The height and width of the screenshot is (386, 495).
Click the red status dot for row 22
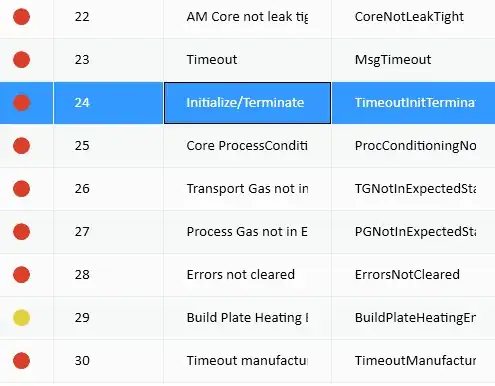[x=21, y=17]
